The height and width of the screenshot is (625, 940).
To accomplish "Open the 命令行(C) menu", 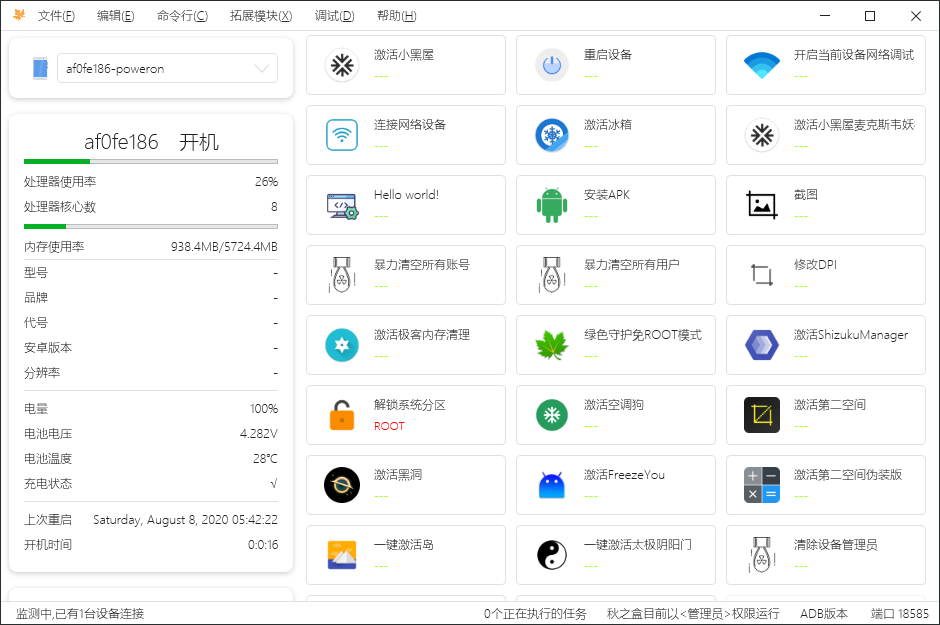I will pyautogui.click(x=182, y=16).
